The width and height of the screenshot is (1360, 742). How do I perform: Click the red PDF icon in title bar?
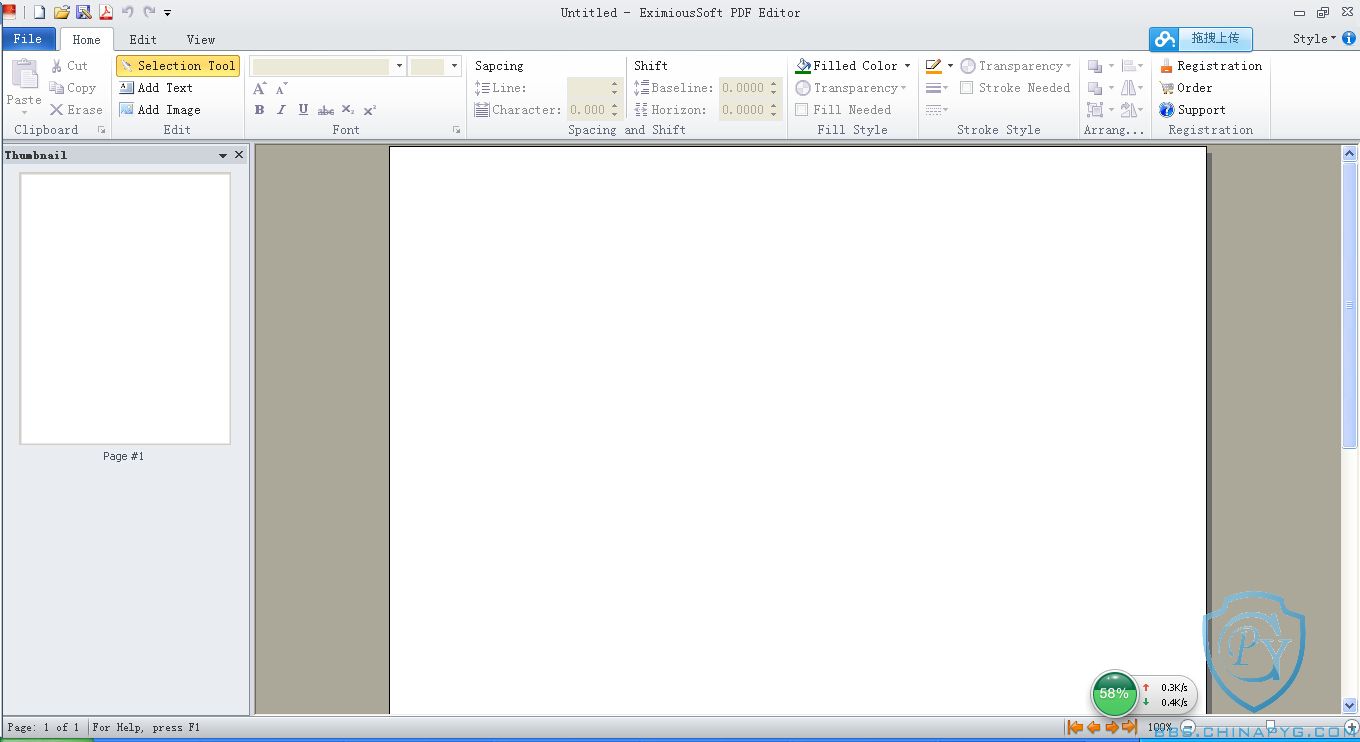[x=105, y=12]
